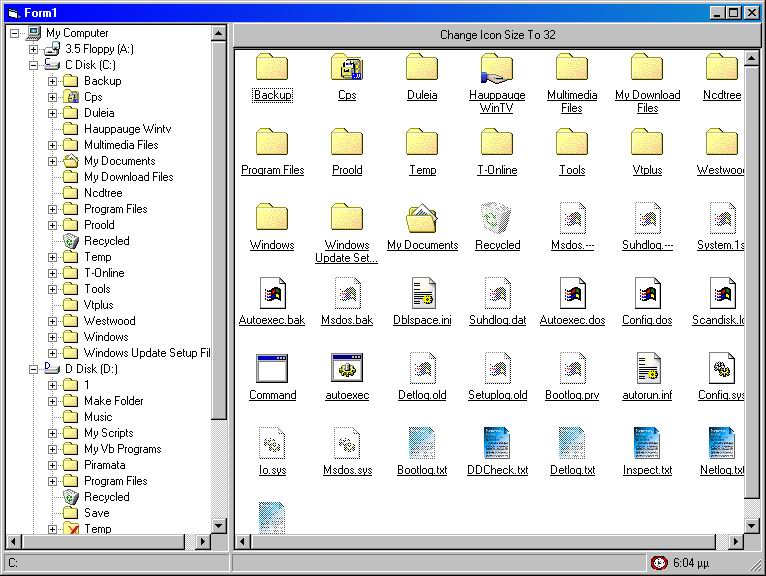Open the Dblspace.ini file icon
Image resolution: width=766 pixels, height=576 pixels.
click(x=422, y=293)
